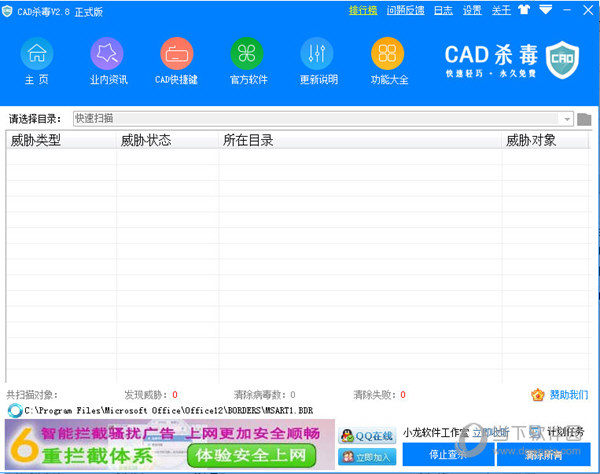
Task: Click the 立即加入 join group button
Action: point(367,457)
